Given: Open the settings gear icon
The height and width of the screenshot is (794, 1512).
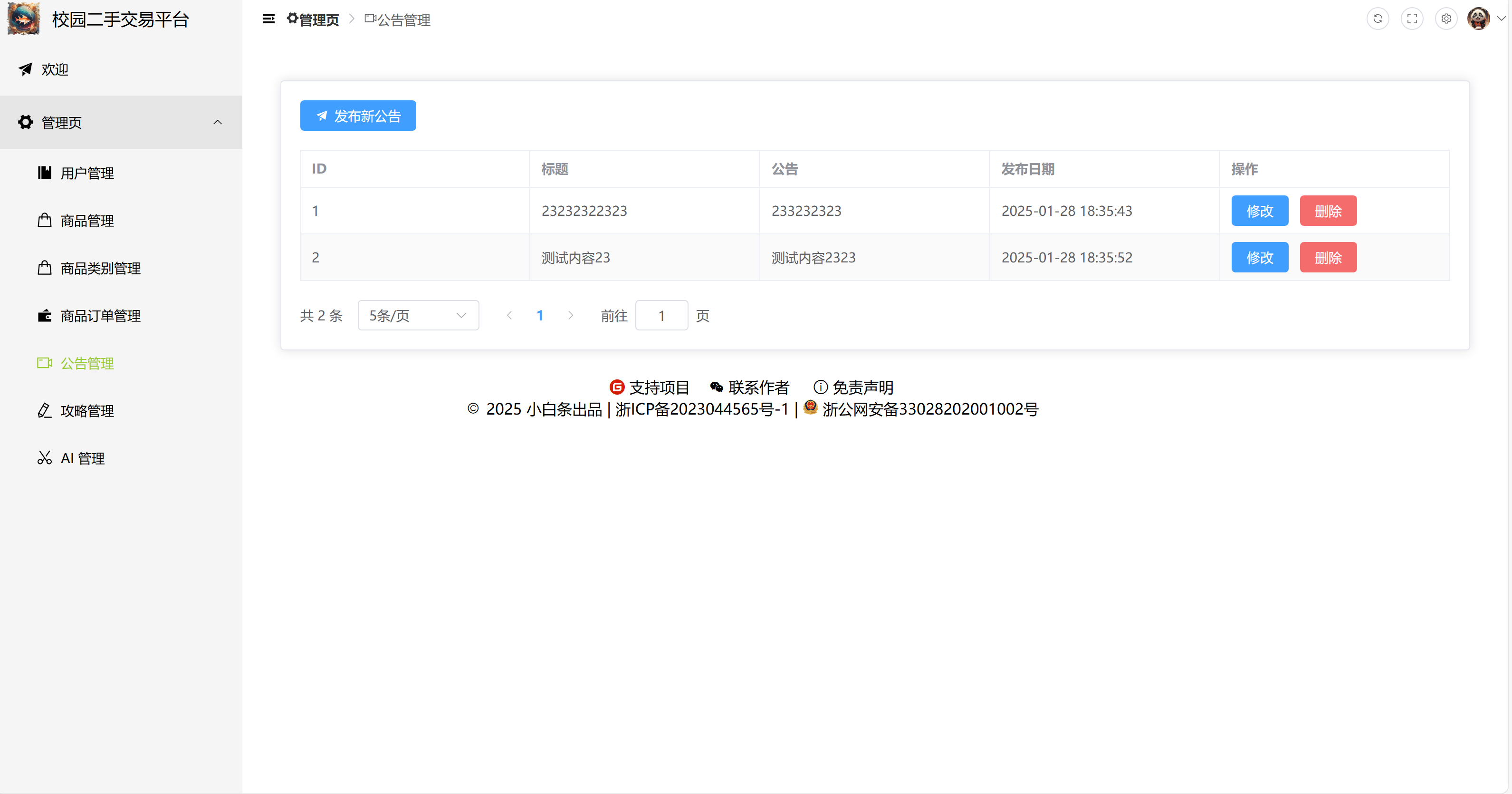Looking at the screenshot, I should (x=1445, y=19).
